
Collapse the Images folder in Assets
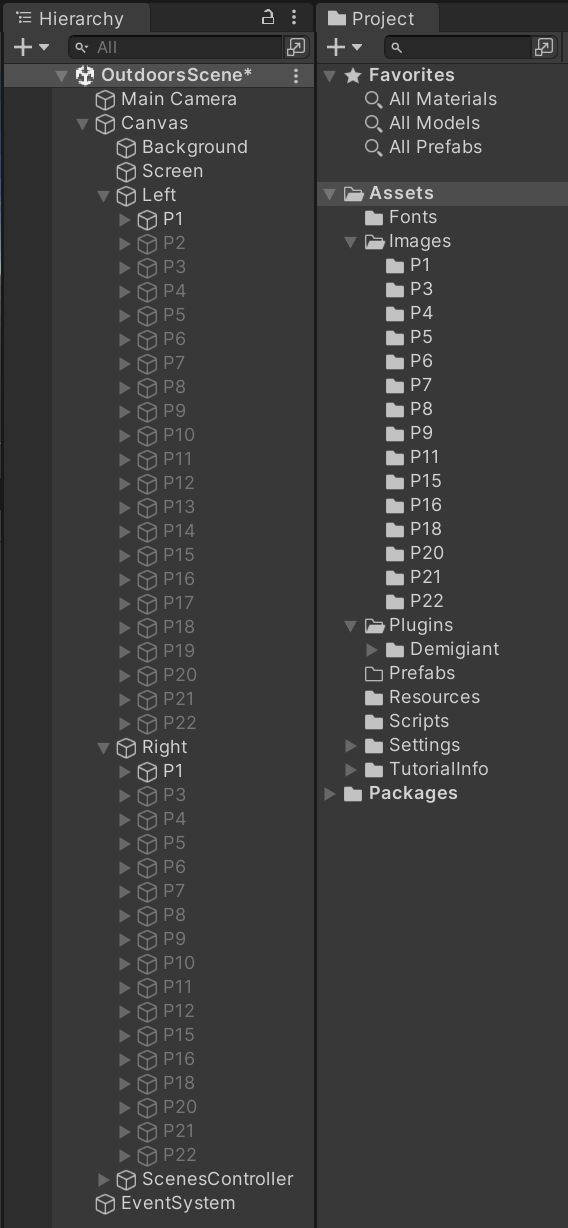tap(351, 241)
